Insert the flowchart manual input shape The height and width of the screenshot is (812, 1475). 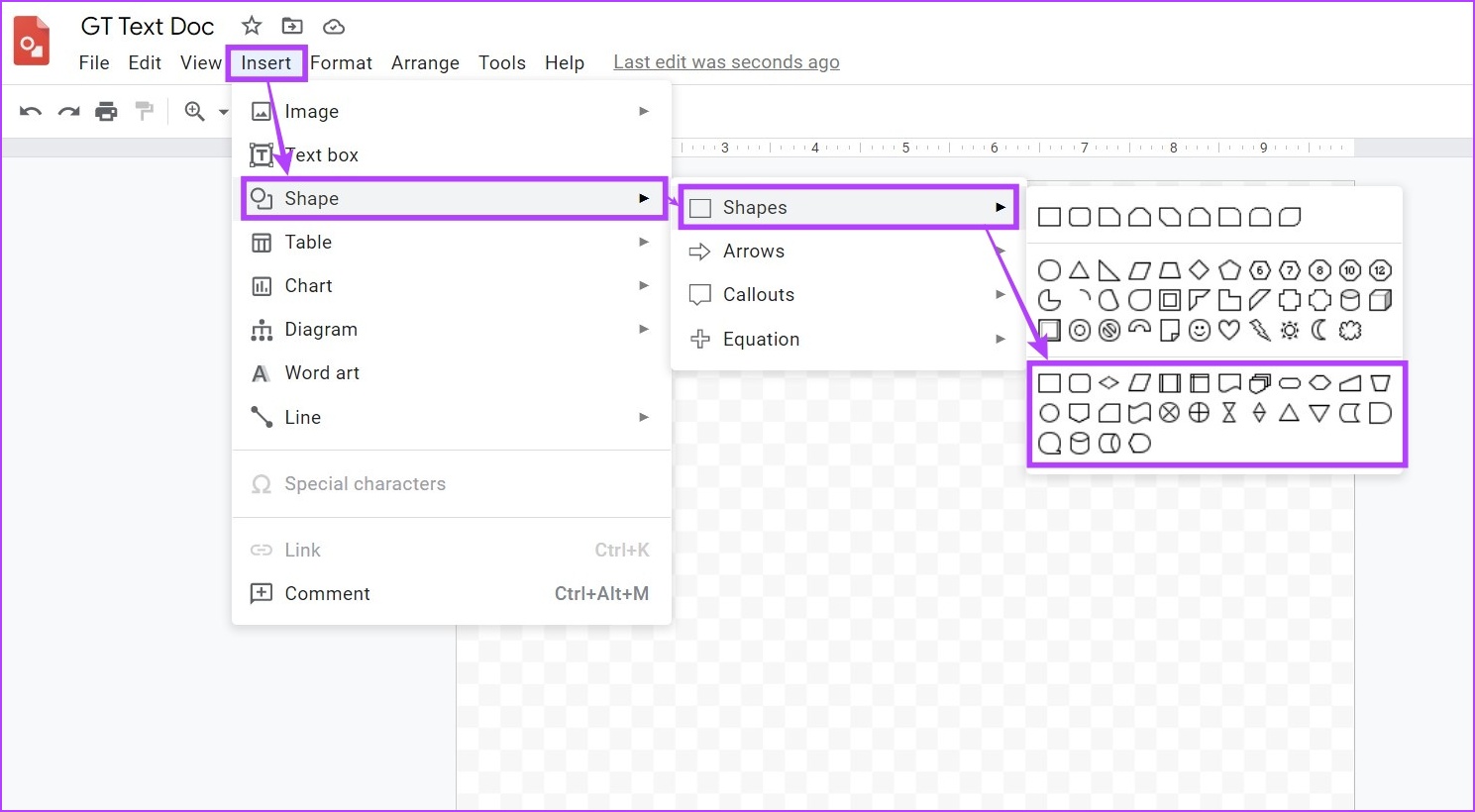coord(1350,383)
